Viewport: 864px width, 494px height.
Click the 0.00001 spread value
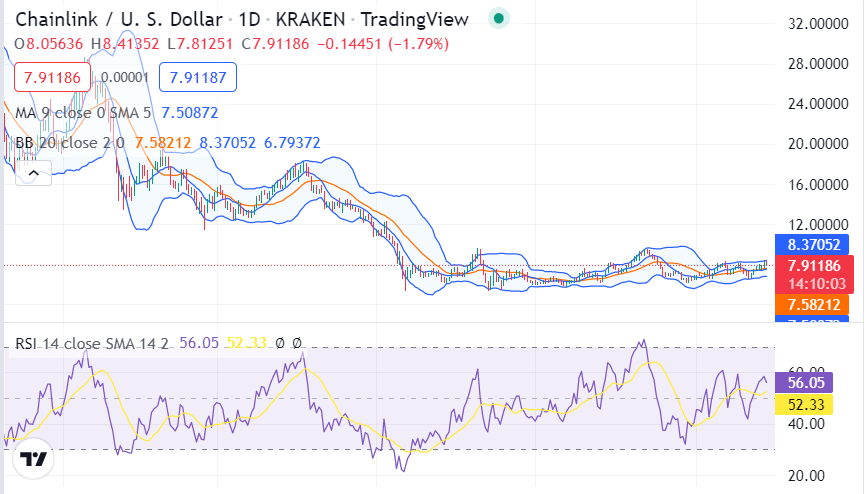coord(125,77)
